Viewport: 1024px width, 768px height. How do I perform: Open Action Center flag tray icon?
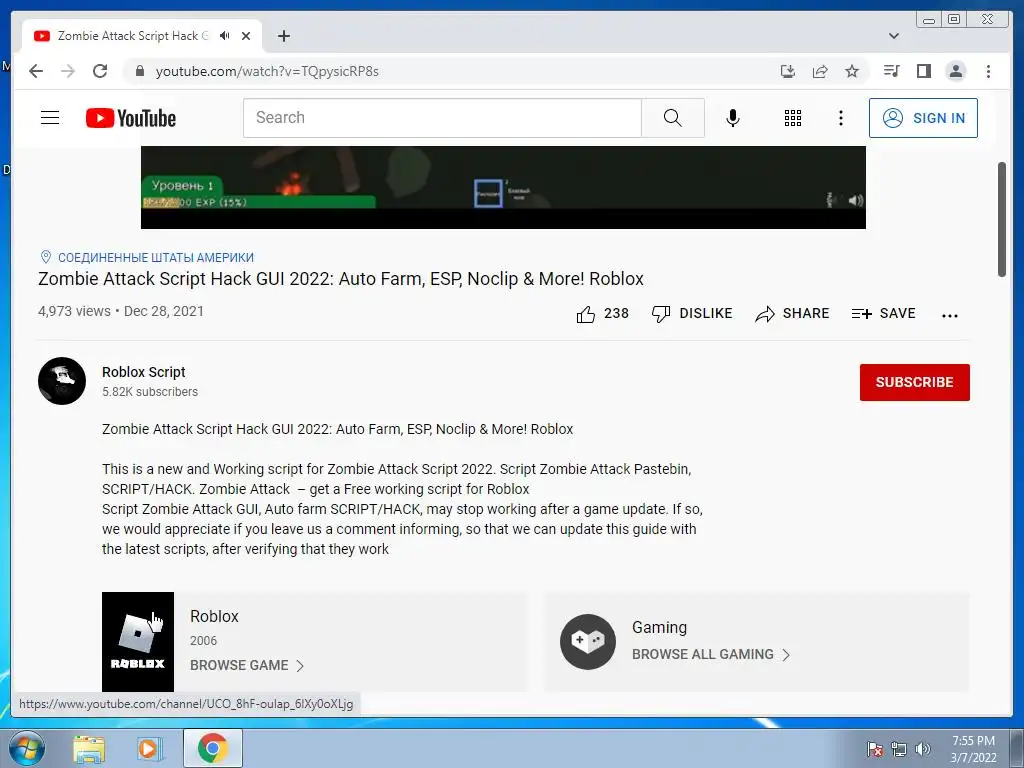(875, 749)
